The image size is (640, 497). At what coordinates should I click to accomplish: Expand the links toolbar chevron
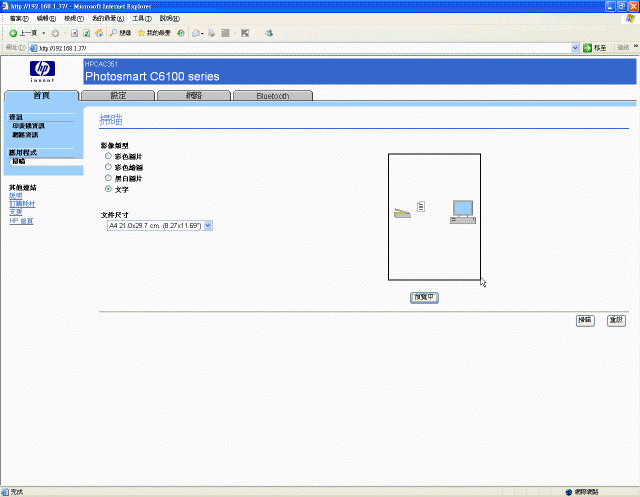(x=636, y=46)
